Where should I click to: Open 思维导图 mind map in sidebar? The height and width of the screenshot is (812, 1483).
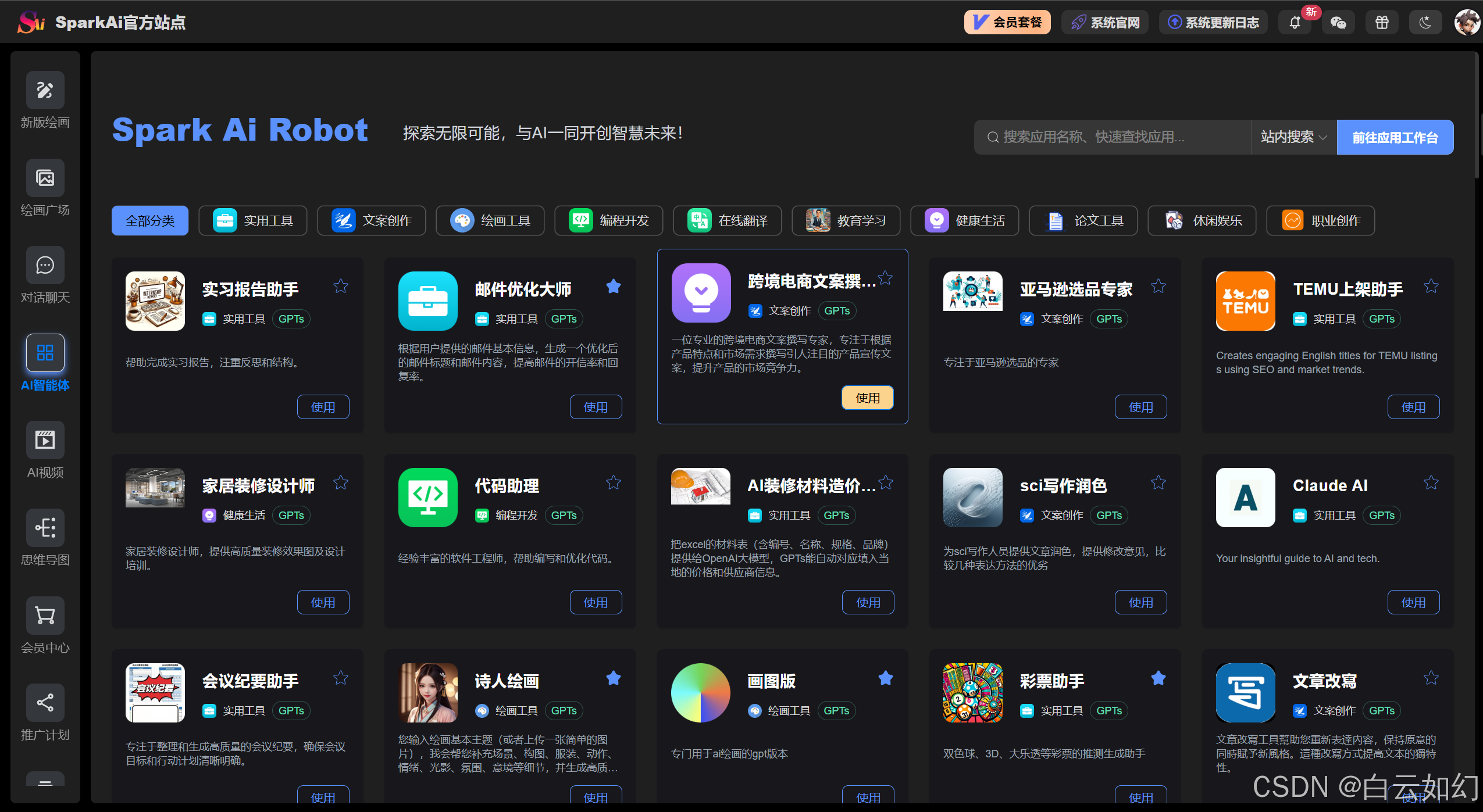tap(45, 528)
